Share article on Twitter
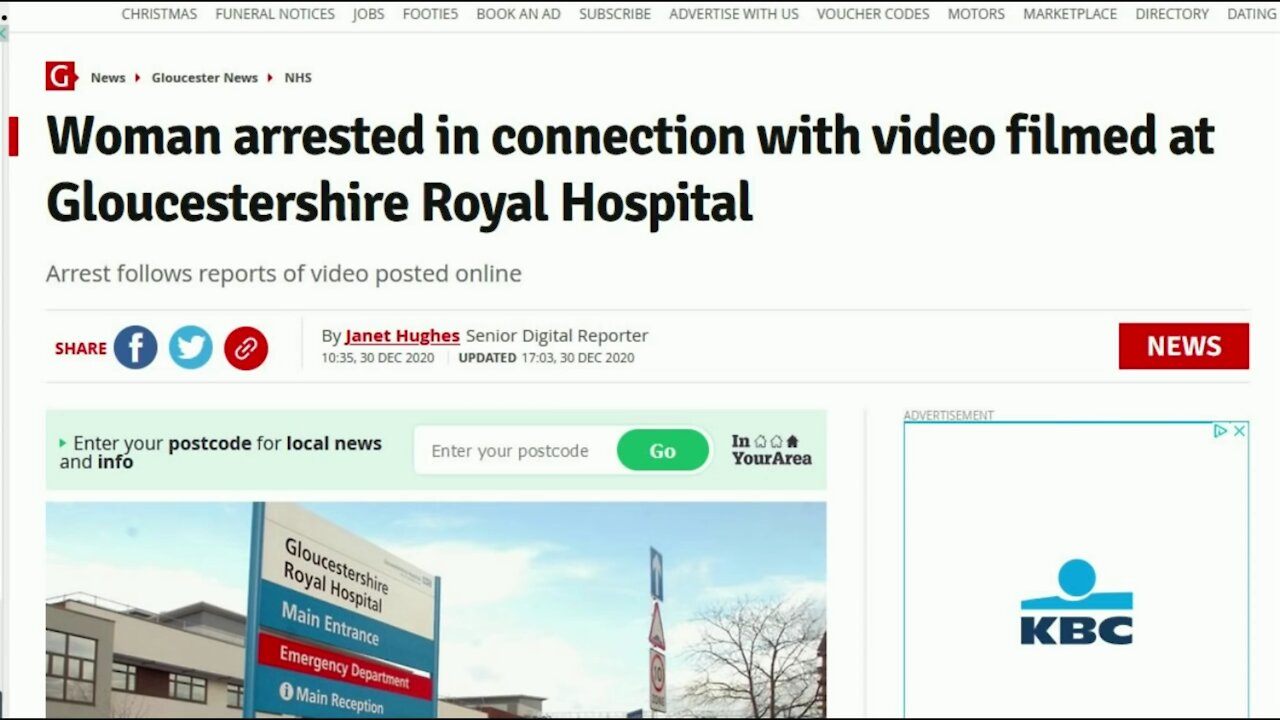1280x720 pixels. [190, 348]
